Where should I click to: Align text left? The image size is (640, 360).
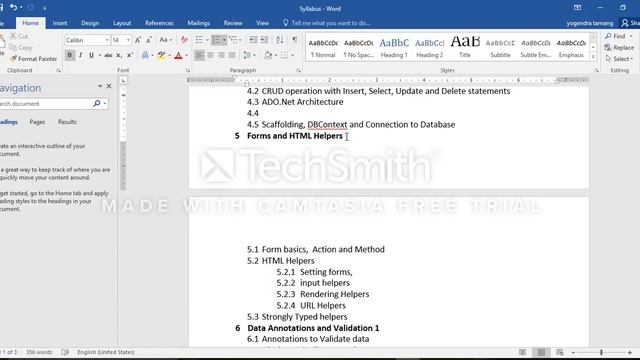pyautogui.click(x=199, y=55)
